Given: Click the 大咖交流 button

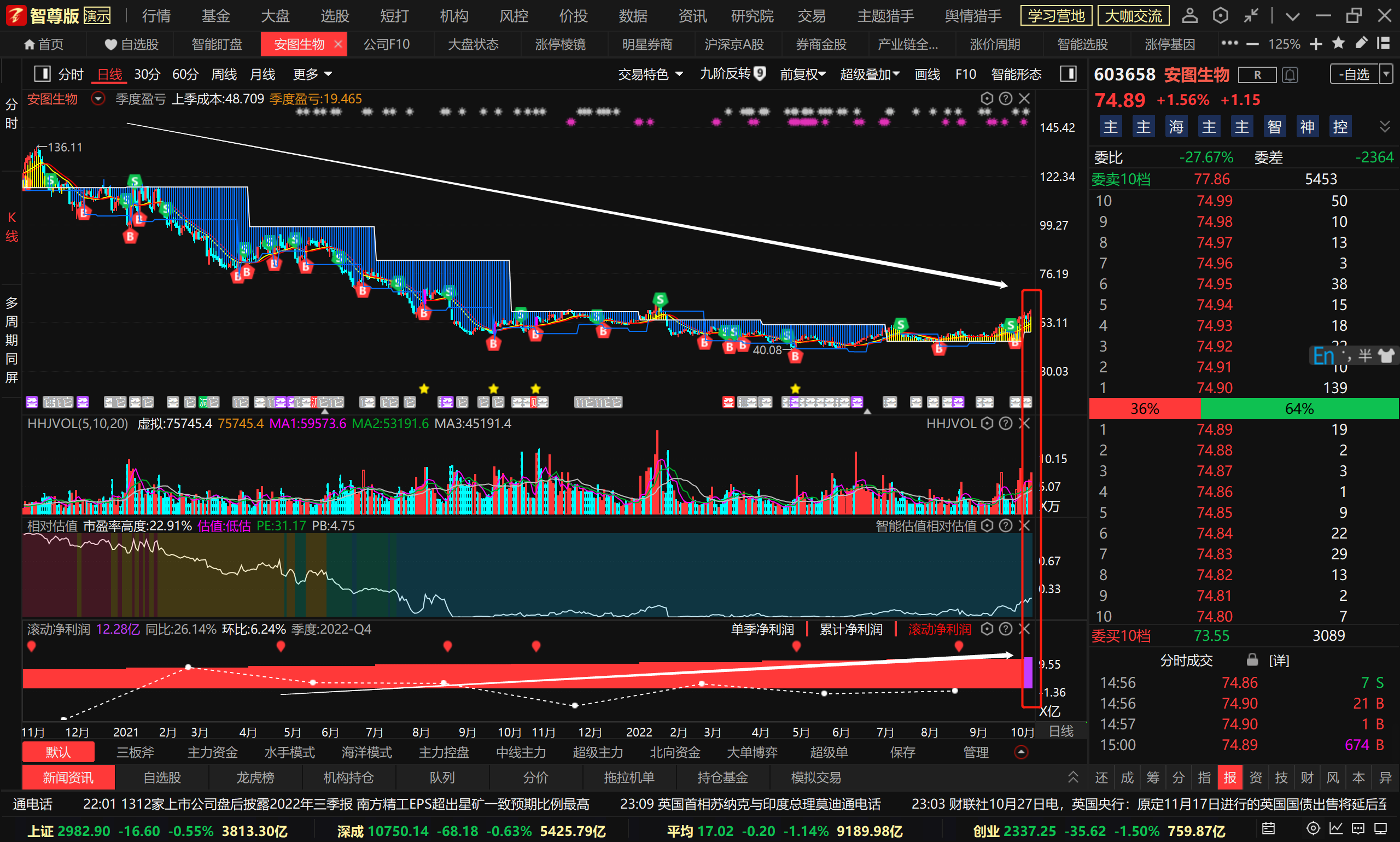Looking at the screenshot, I should click(1133, 15).
